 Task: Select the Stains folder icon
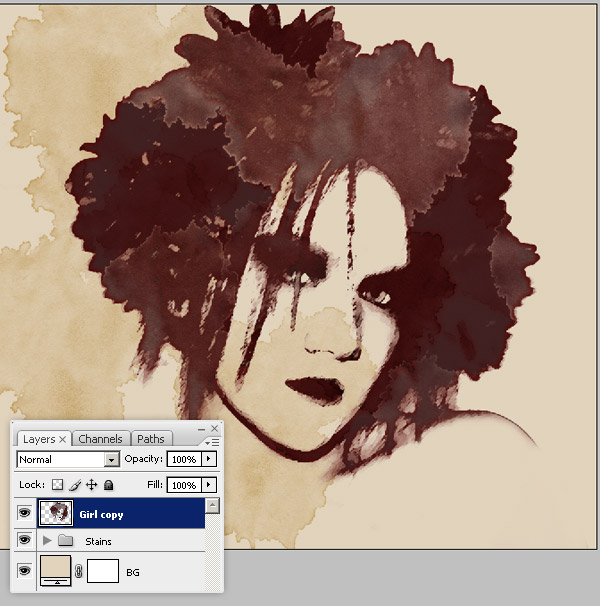tap(65, 540)
